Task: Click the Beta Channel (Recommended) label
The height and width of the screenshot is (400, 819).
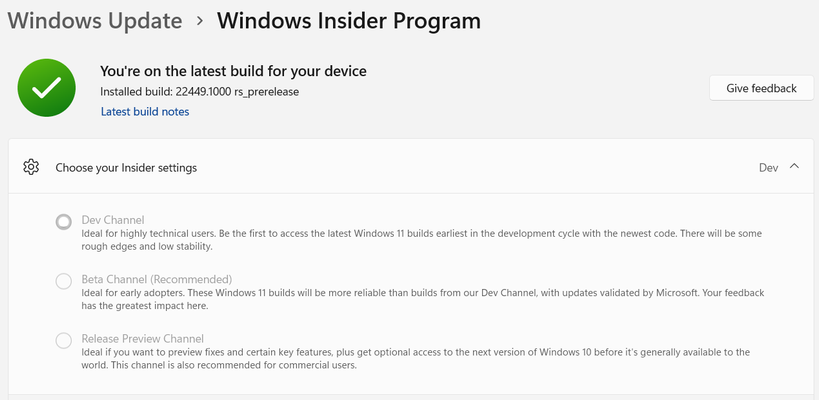Action: (x=157, y=279)
